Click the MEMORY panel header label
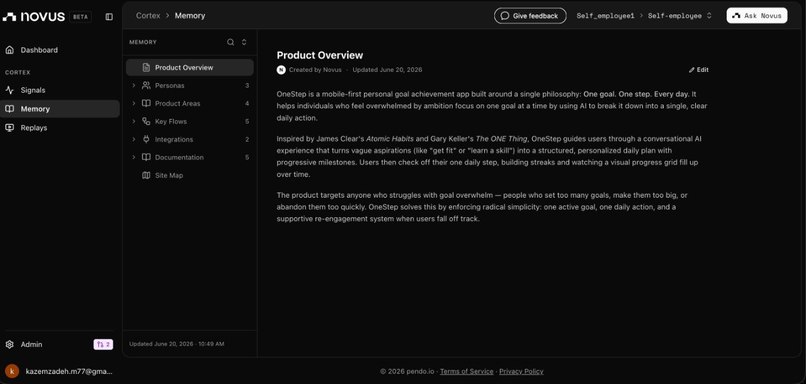This screenshot has width=806, height=384. point(143,42)
